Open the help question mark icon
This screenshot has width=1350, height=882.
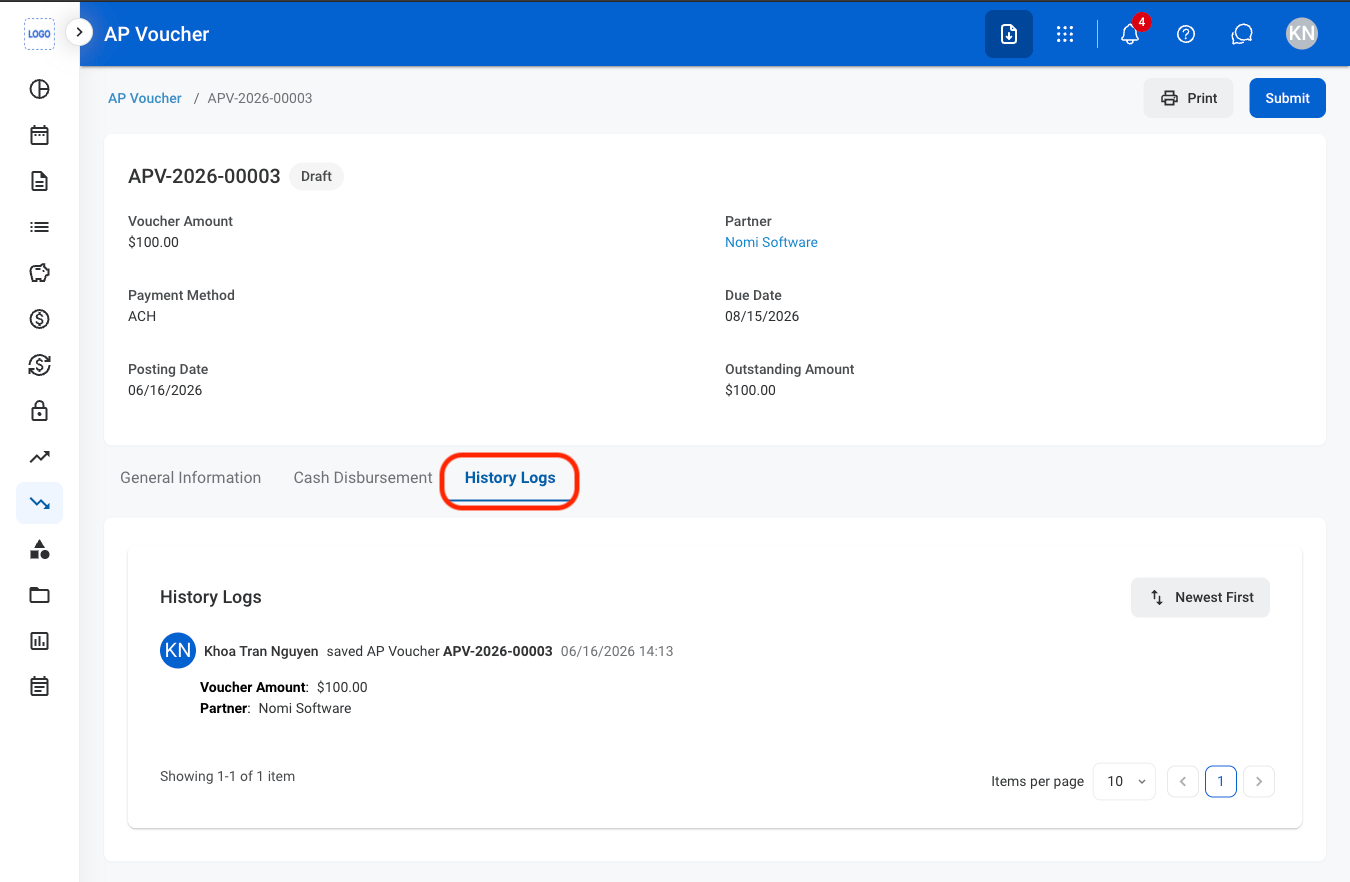pos(1186,34)
